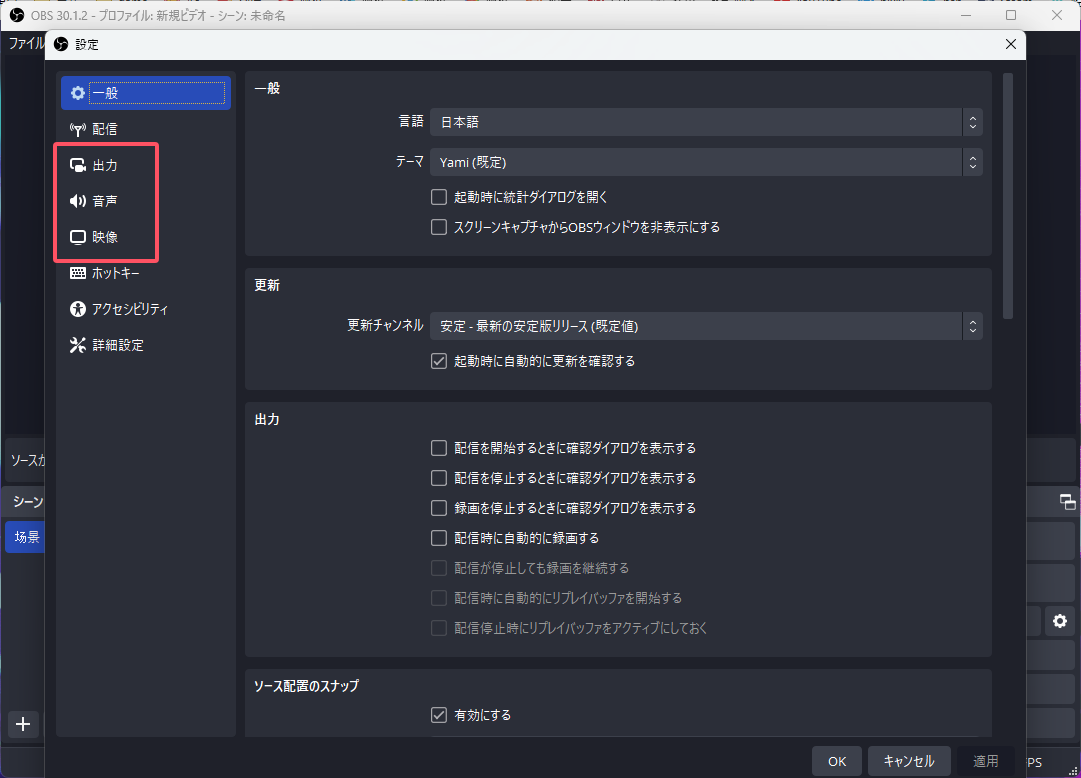Click the ホットキー keyboard icon
Screen dimensions: 1081x778
78,273
